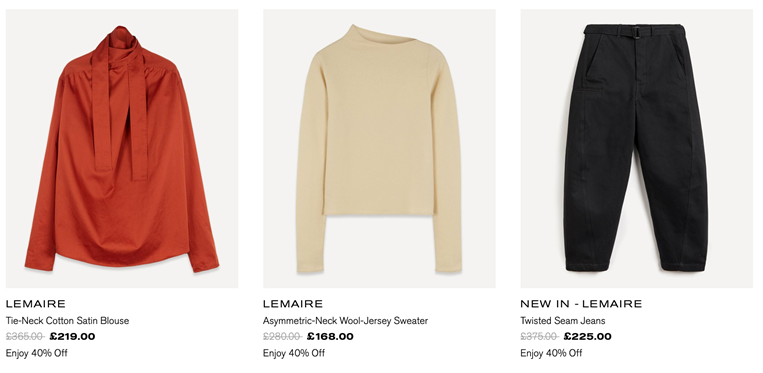Click the Asymmetric-Neck Wool-Jersey Sweater title

click(345, 321)
